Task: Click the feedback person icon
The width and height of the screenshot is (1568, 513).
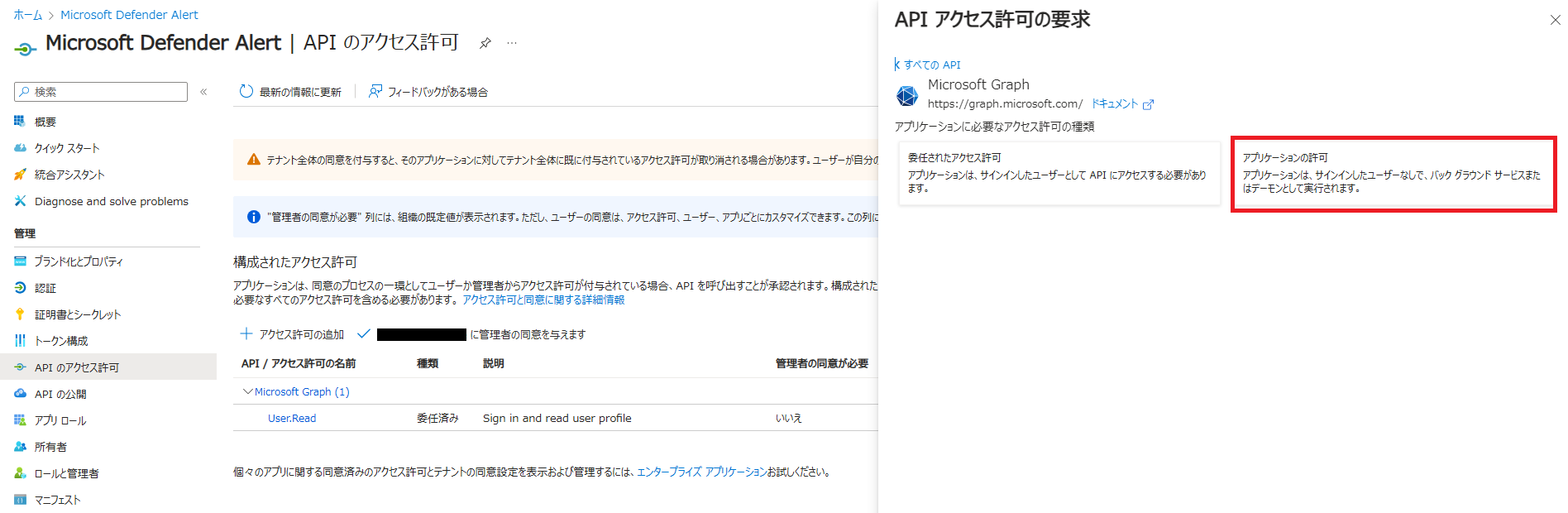Action: (x=375, y=91)
